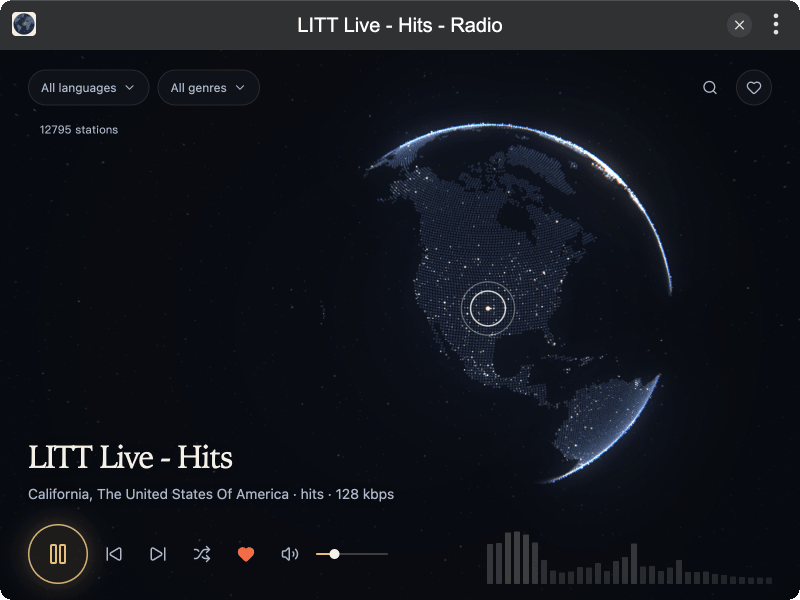The width and height of the screenshot is (800, 600).
Task: Shuffle to a random station
Action: (x=202, y=554)
